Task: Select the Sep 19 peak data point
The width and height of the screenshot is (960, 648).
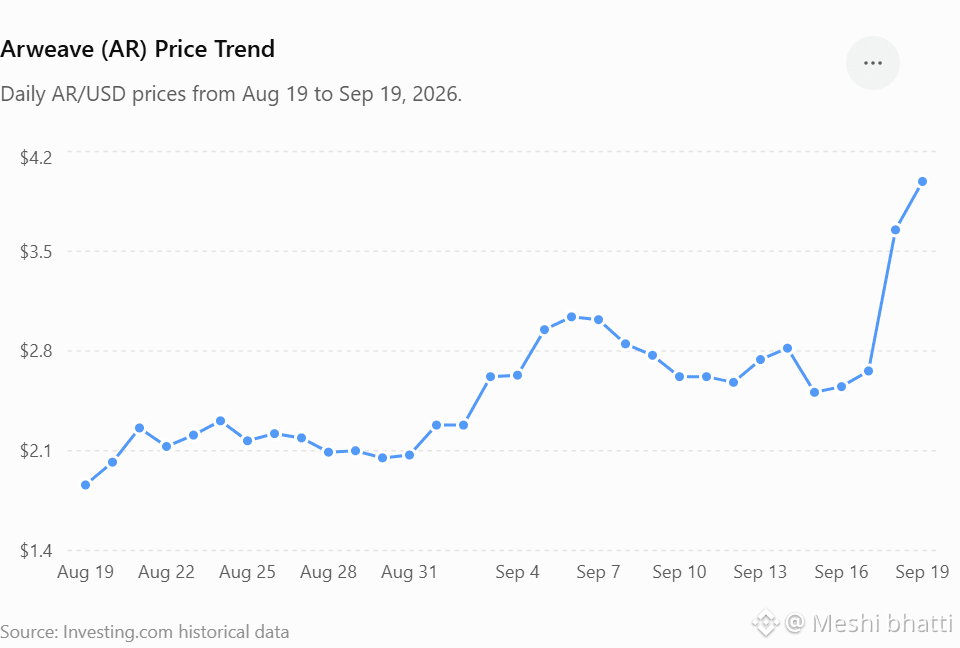Action: click(x=923, y=181)
